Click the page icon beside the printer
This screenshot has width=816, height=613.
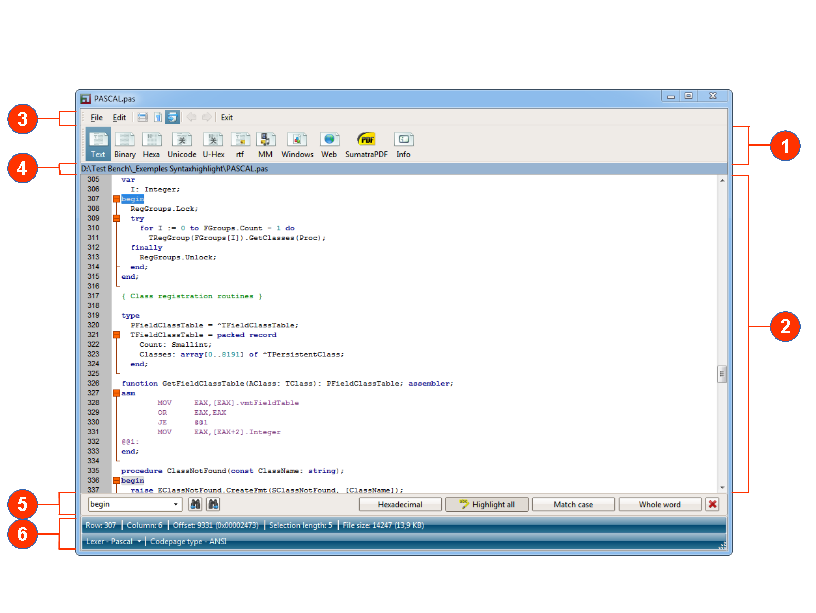coord(158,117)
